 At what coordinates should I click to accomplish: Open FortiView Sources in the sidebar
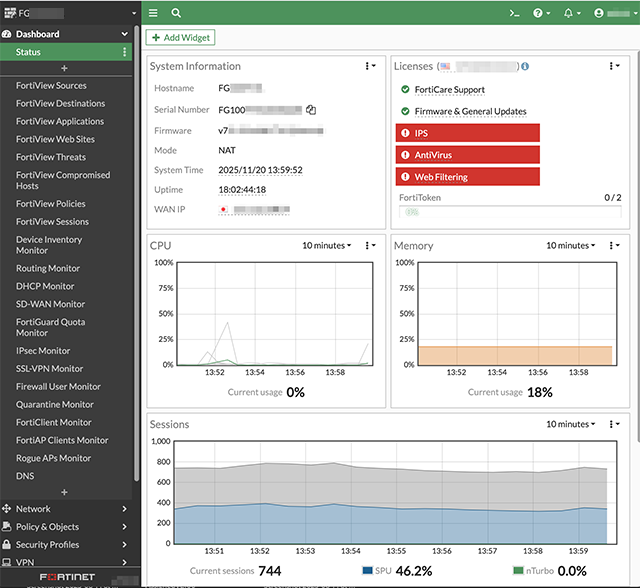(51, 86)
